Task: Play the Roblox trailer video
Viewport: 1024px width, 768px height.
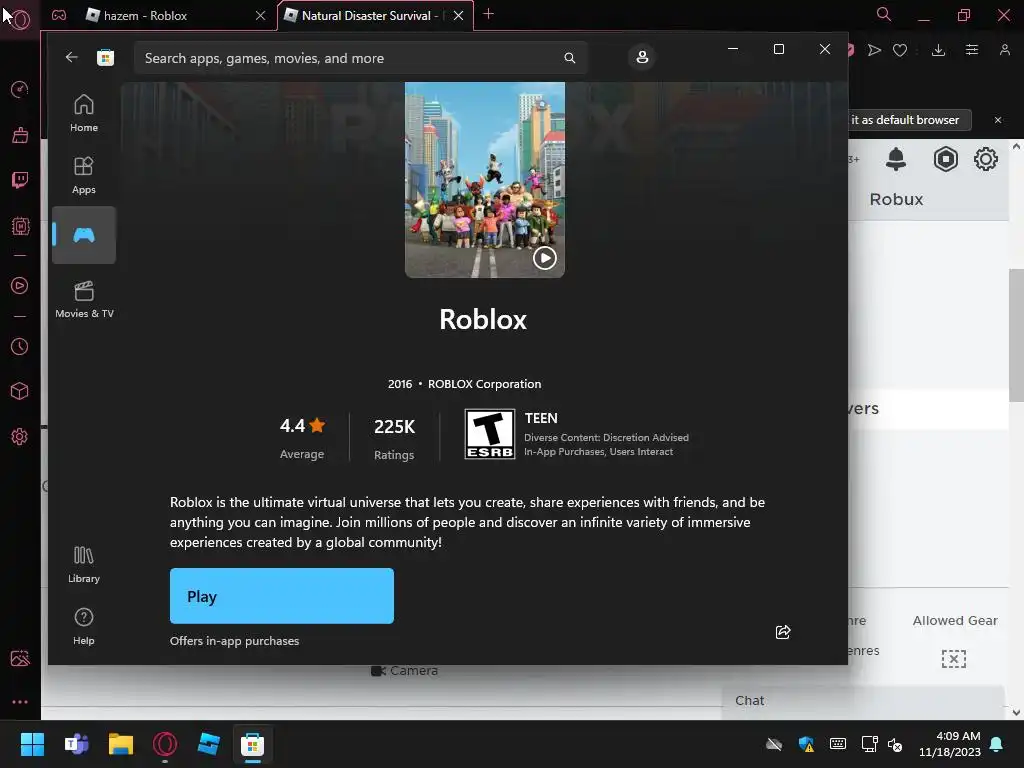Action: (x=545, y=258)
